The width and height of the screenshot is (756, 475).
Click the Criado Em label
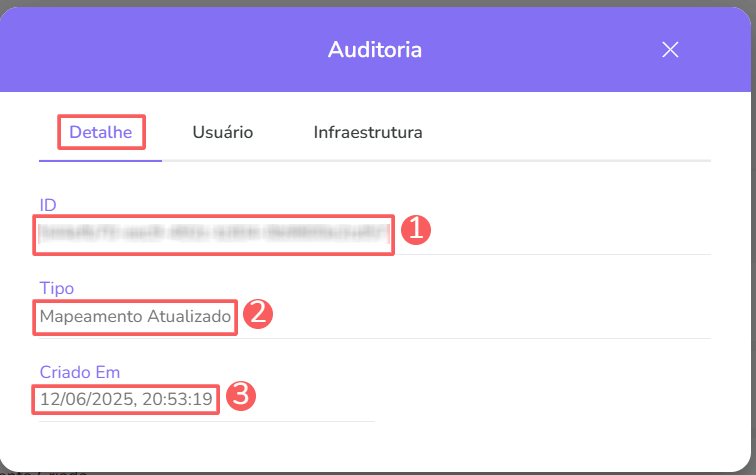click(x=80, y=372)
